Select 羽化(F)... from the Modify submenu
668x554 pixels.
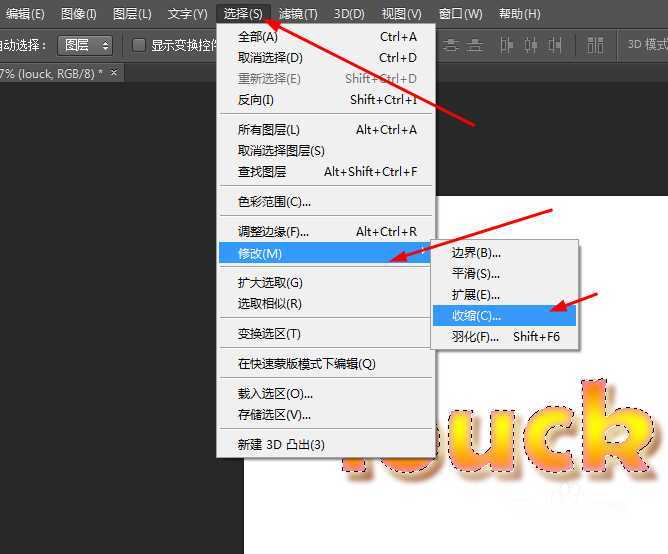coord(475,337)
